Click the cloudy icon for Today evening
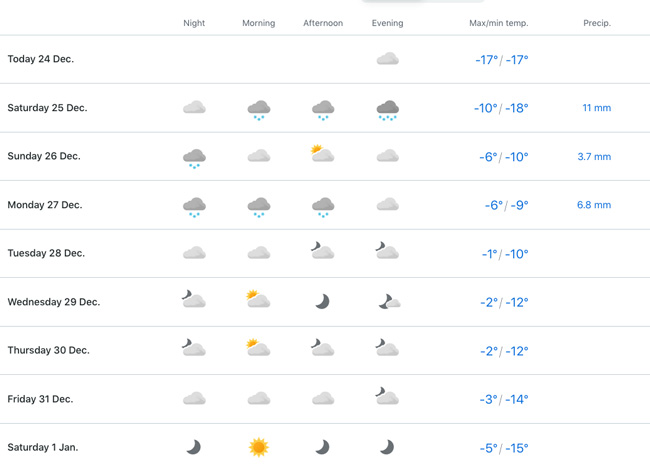The image size is (650, 471). click(x=388, y=59)
